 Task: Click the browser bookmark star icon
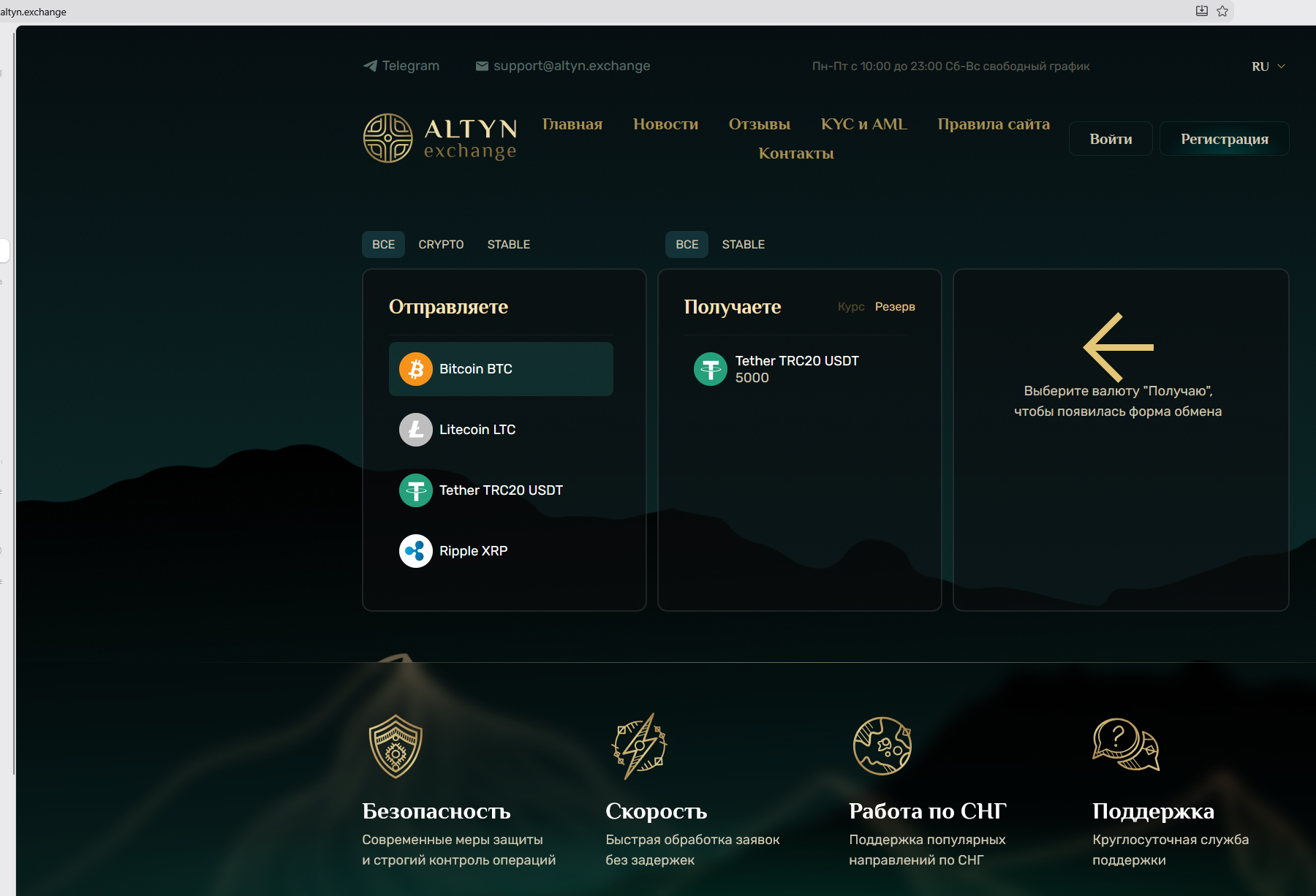1222,11
